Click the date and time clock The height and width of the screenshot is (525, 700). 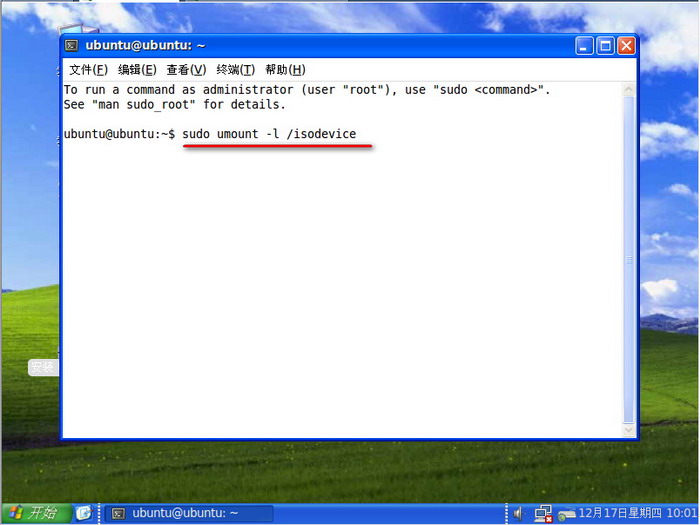tap(638, 513)
